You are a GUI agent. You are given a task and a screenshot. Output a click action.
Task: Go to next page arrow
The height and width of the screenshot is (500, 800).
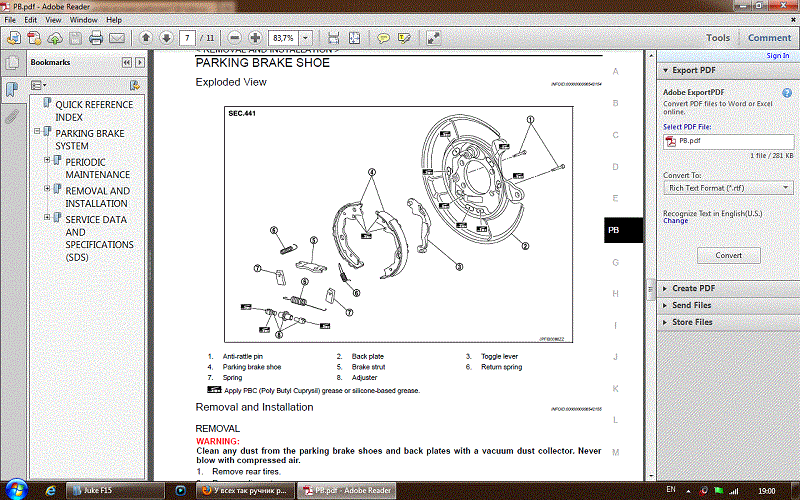coord(166,38)
